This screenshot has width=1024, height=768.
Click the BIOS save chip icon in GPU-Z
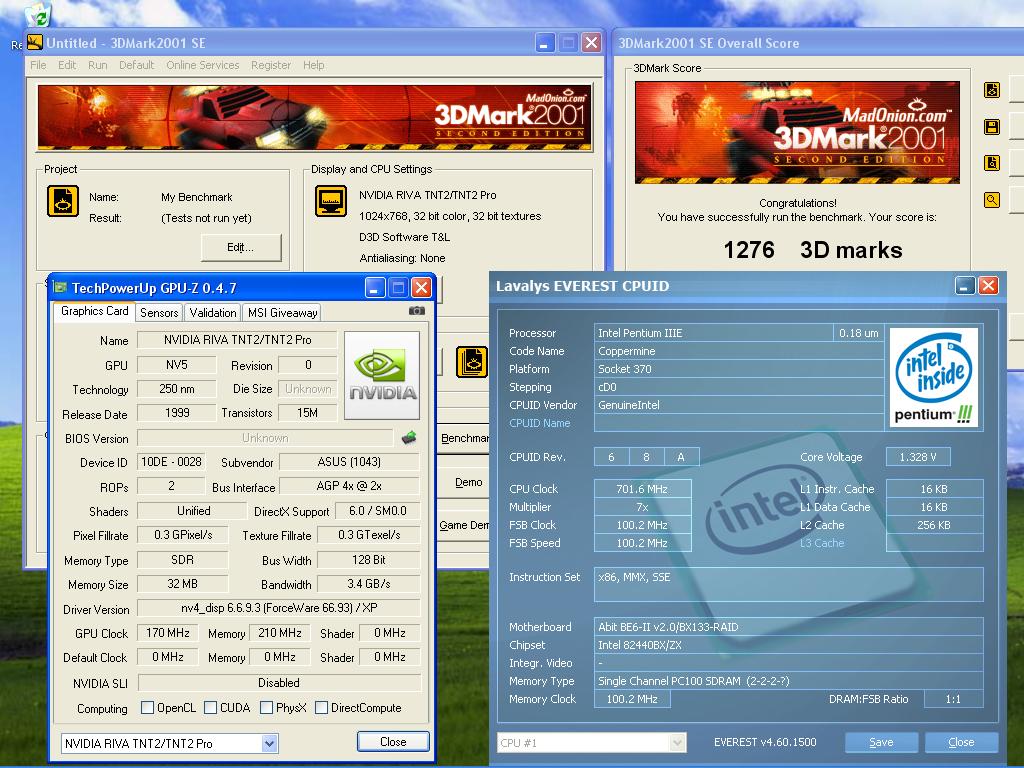(409, 438)
